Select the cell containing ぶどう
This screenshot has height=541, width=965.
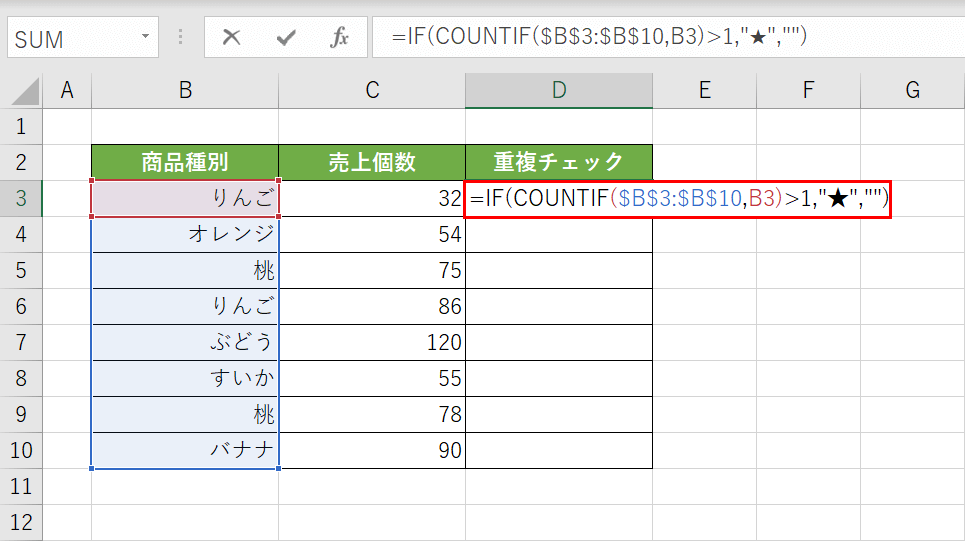(x=185, y=343)
